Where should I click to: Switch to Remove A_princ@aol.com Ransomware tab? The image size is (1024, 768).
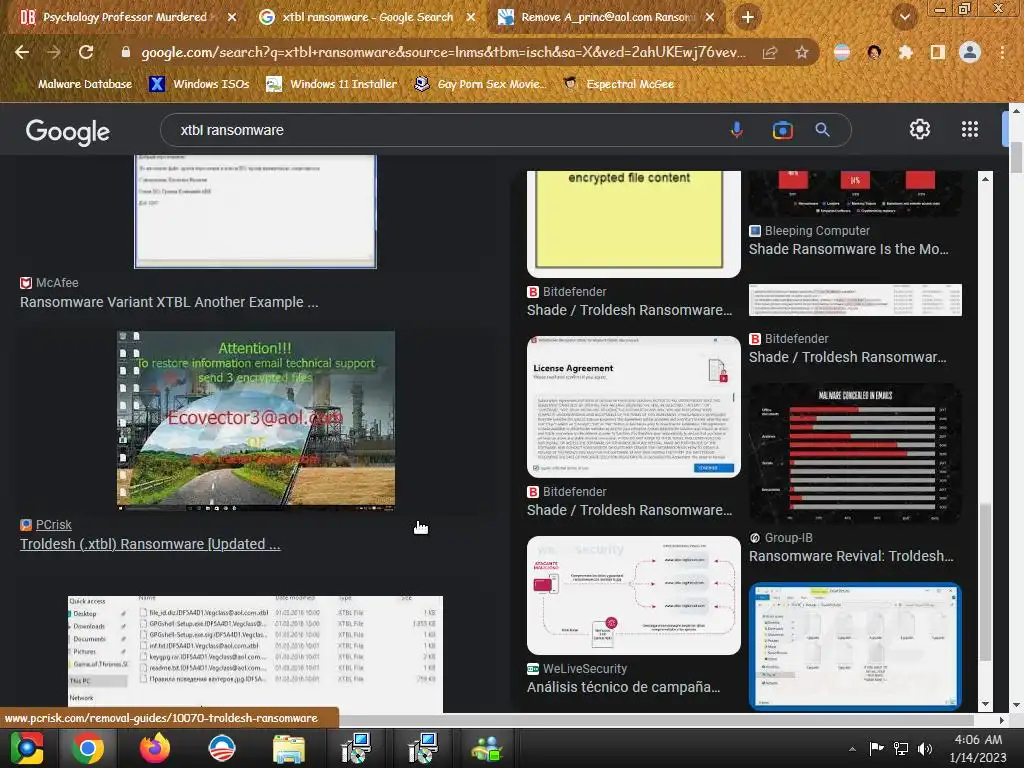point(607,17)
